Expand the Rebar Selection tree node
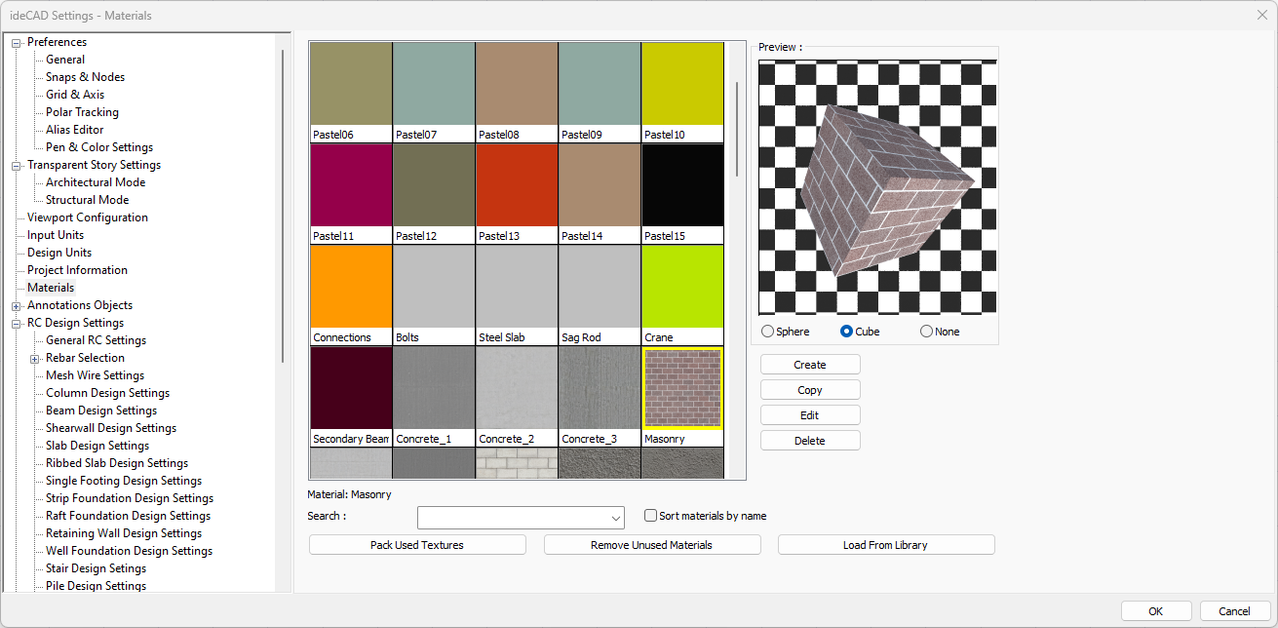Screen dimensions: 1278x628 click(x=35, y=359)
